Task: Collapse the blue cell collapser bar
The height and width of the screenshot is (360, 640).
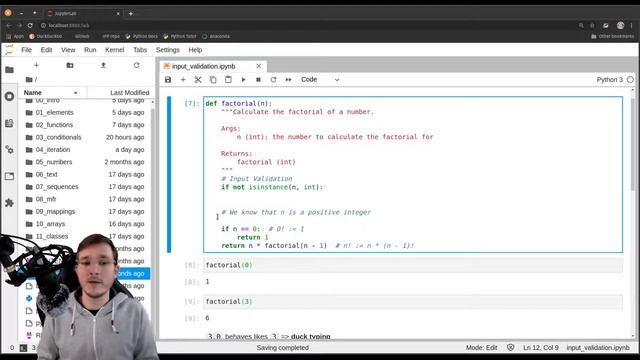Action: pyautogui.click(x=169, y=174)
